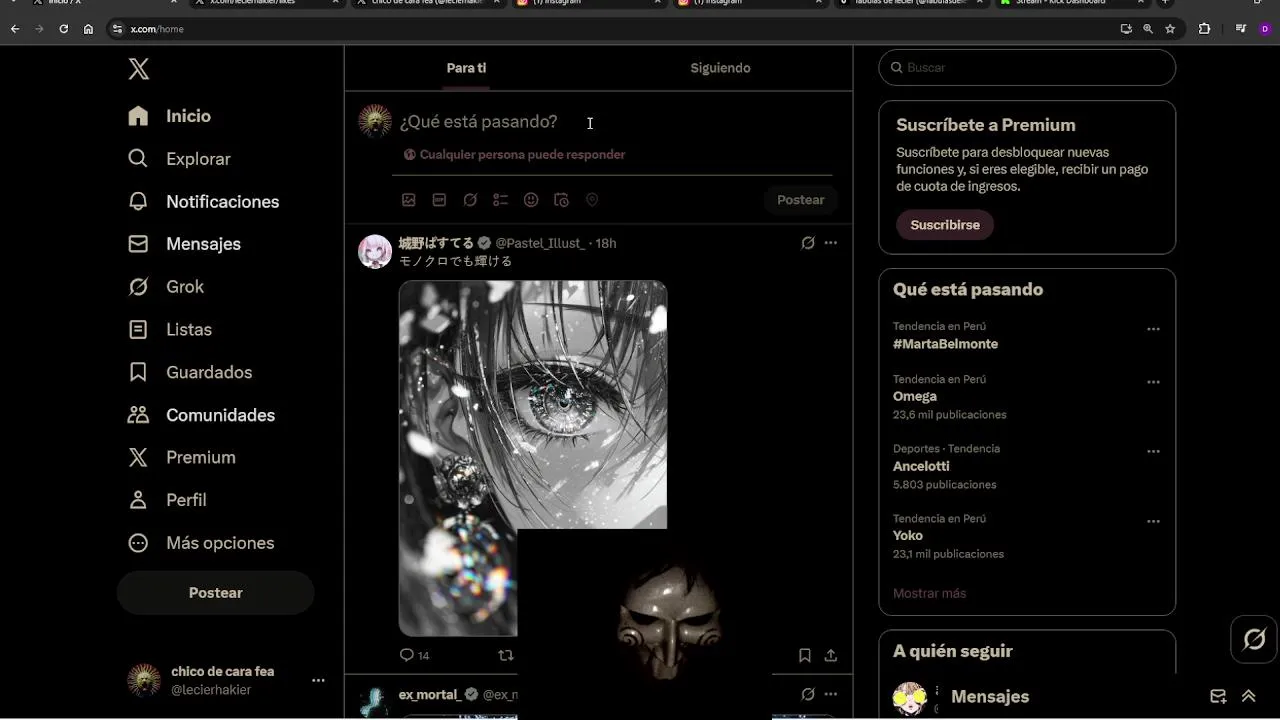Screen dimensions: 1280x720
Task: Go back with the browser arrow
Action: 15,29
